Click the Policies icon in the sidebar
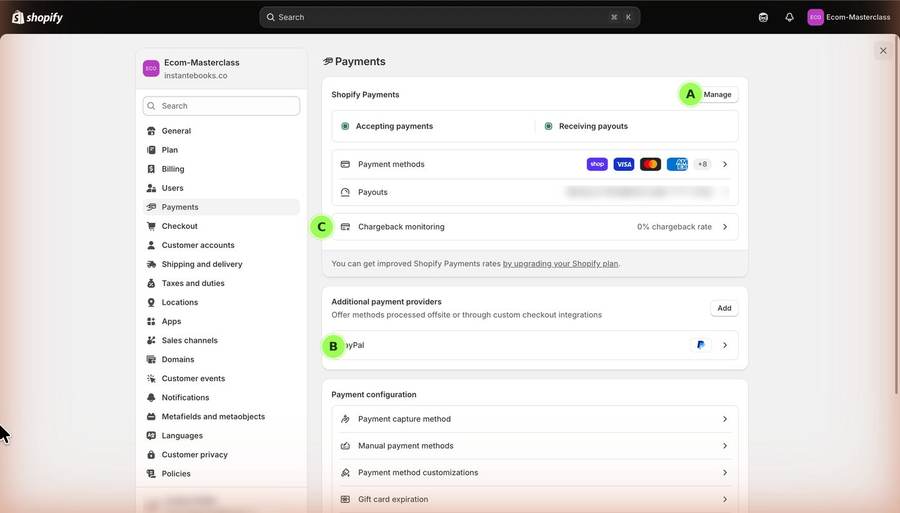 (x=151, y=473)
